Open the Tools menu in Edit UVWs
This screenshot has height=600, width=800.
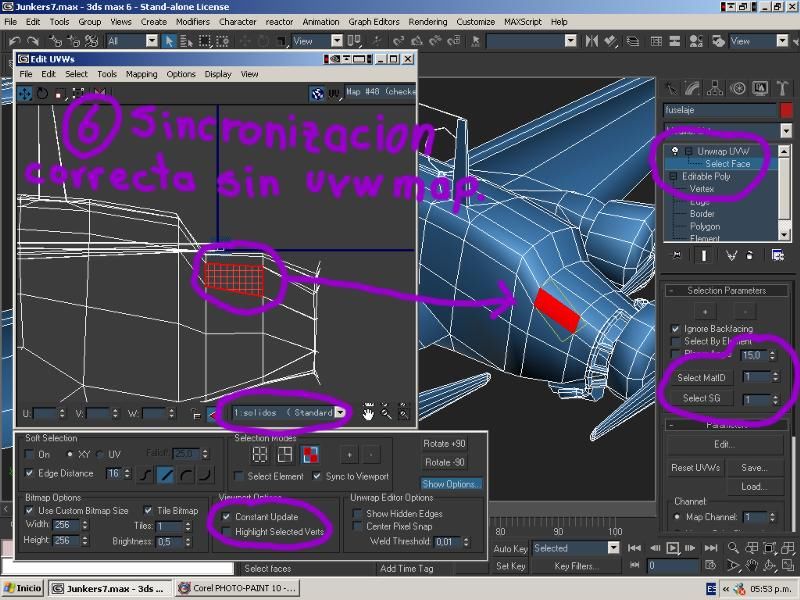107,74
